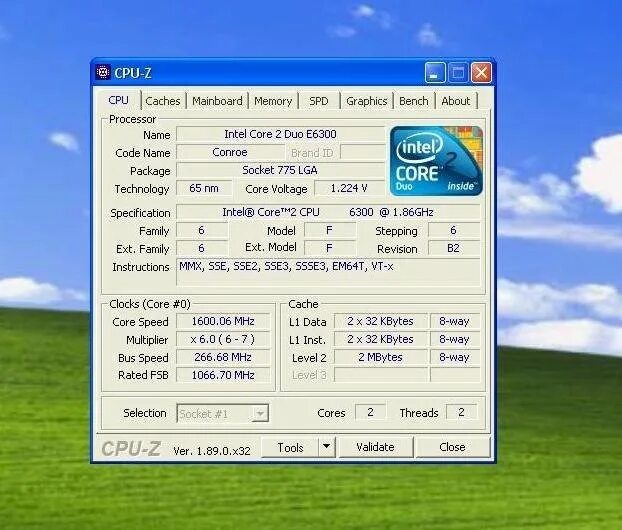Switch to the Bench tab
This screenshot has width=622, height=530.
click(414, 101)
